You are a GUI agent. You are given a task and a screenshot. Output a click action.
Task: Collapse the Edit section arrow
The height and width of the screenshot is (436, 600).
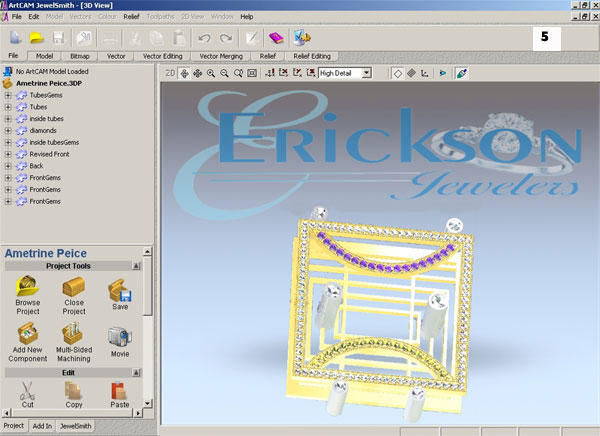point(136,372)
